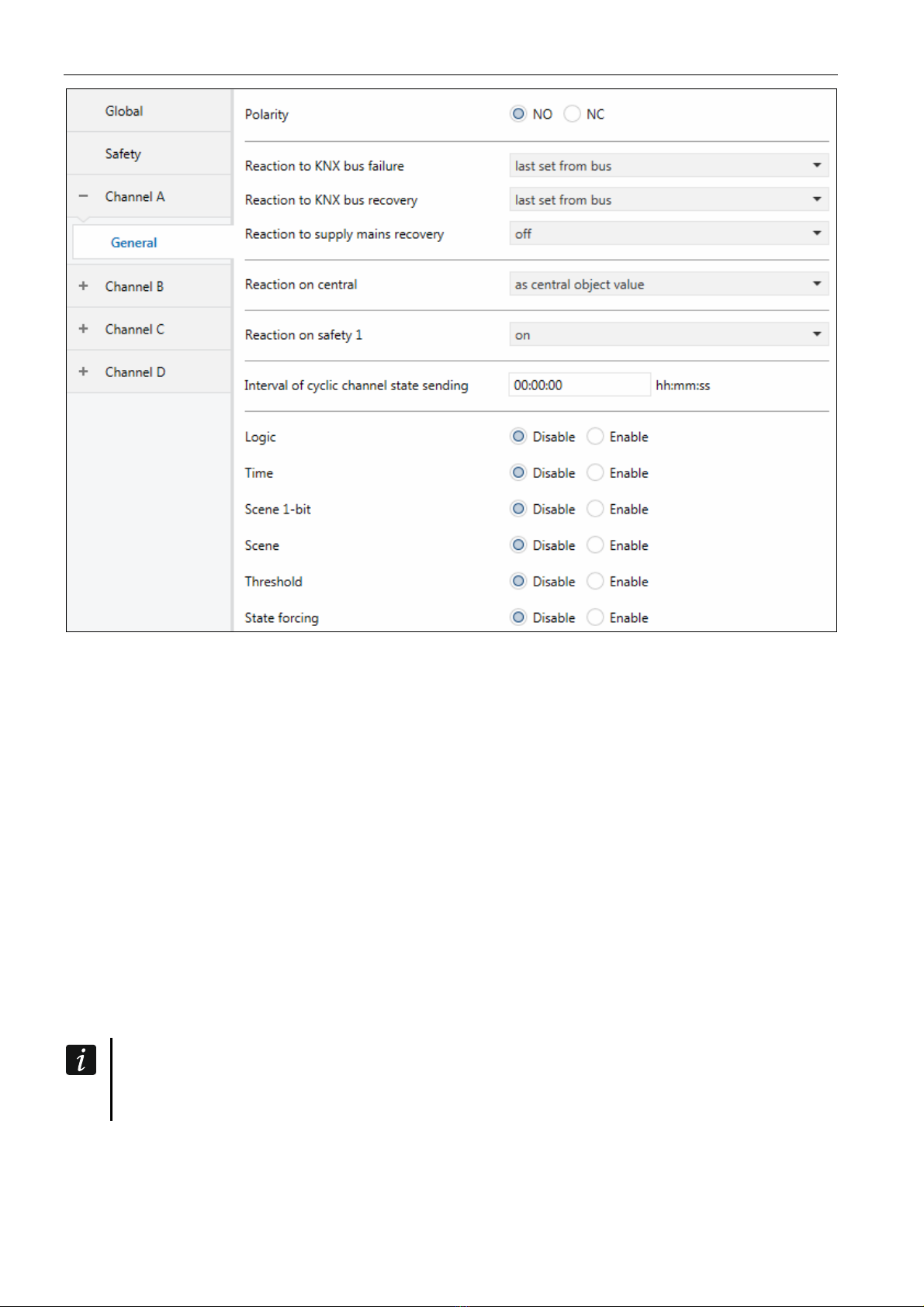Screen dimensions: 924x1307
Task: Set Time to Disable
Action: click(518, 472)
